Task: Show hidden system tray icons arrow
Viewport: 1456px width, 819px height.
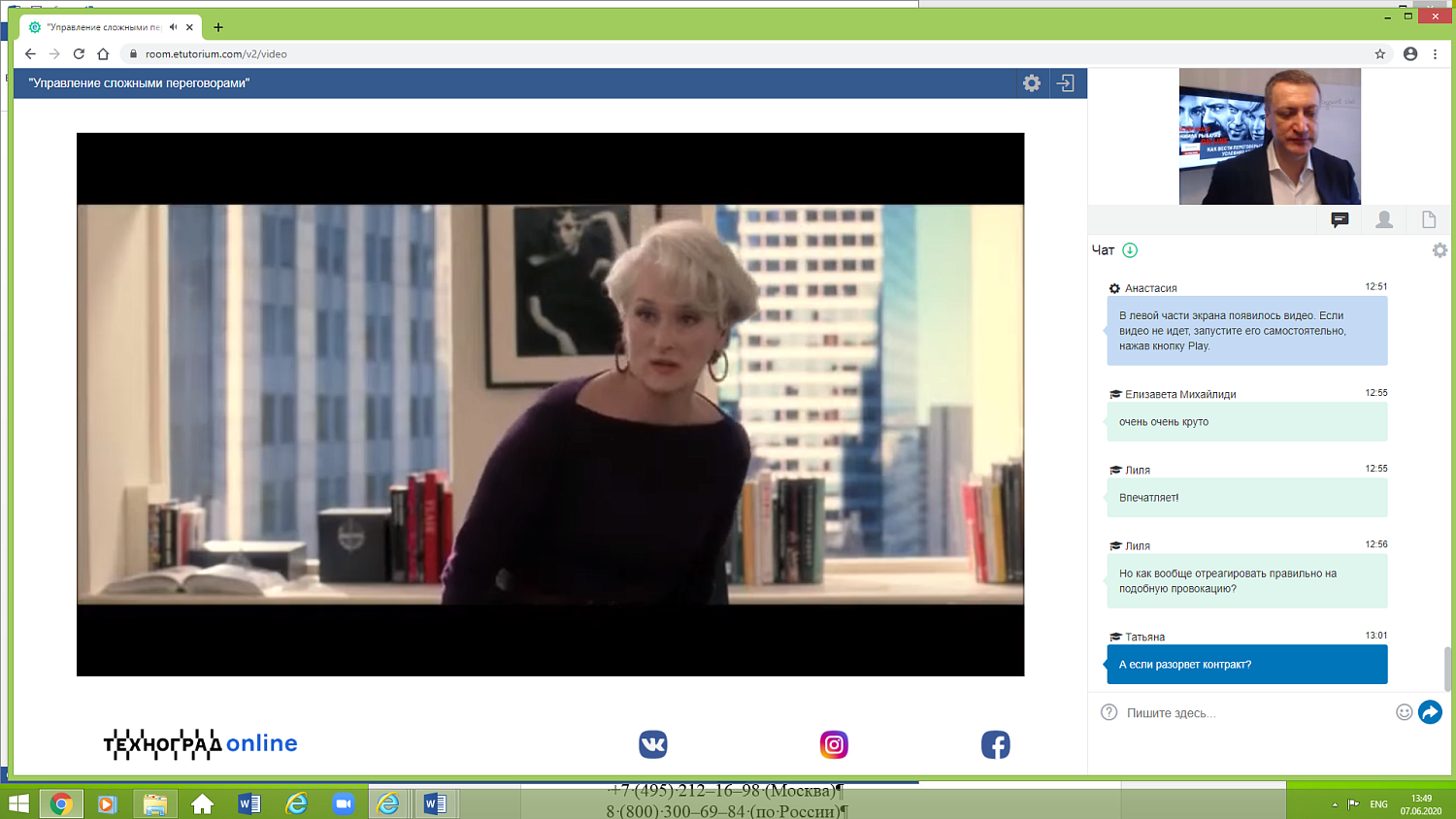Action: pyautogui.click(x=1335, y=804)
